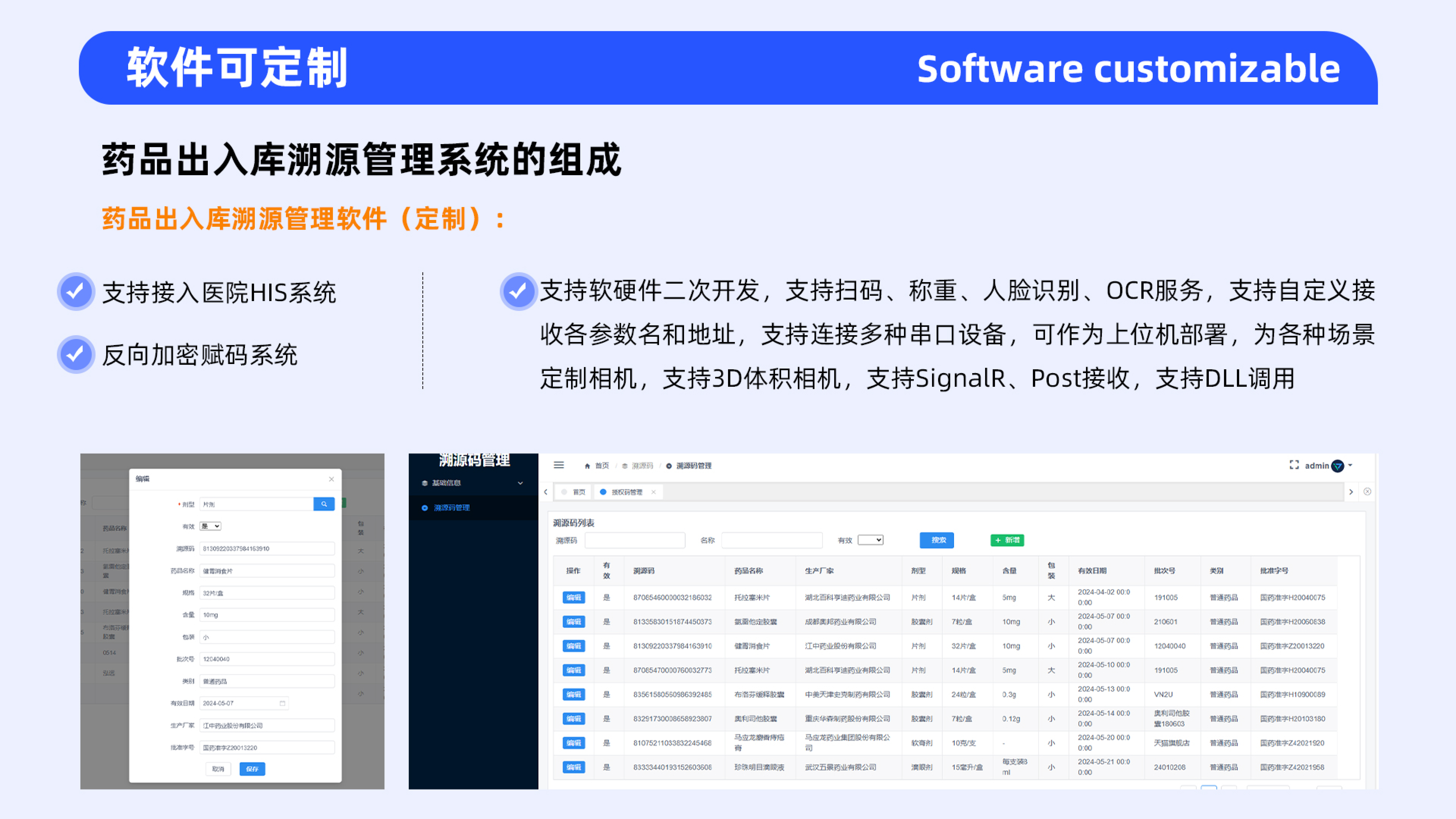
Task: Edit the row with code 870654700000760032773
Action: (x=574, y=670)
